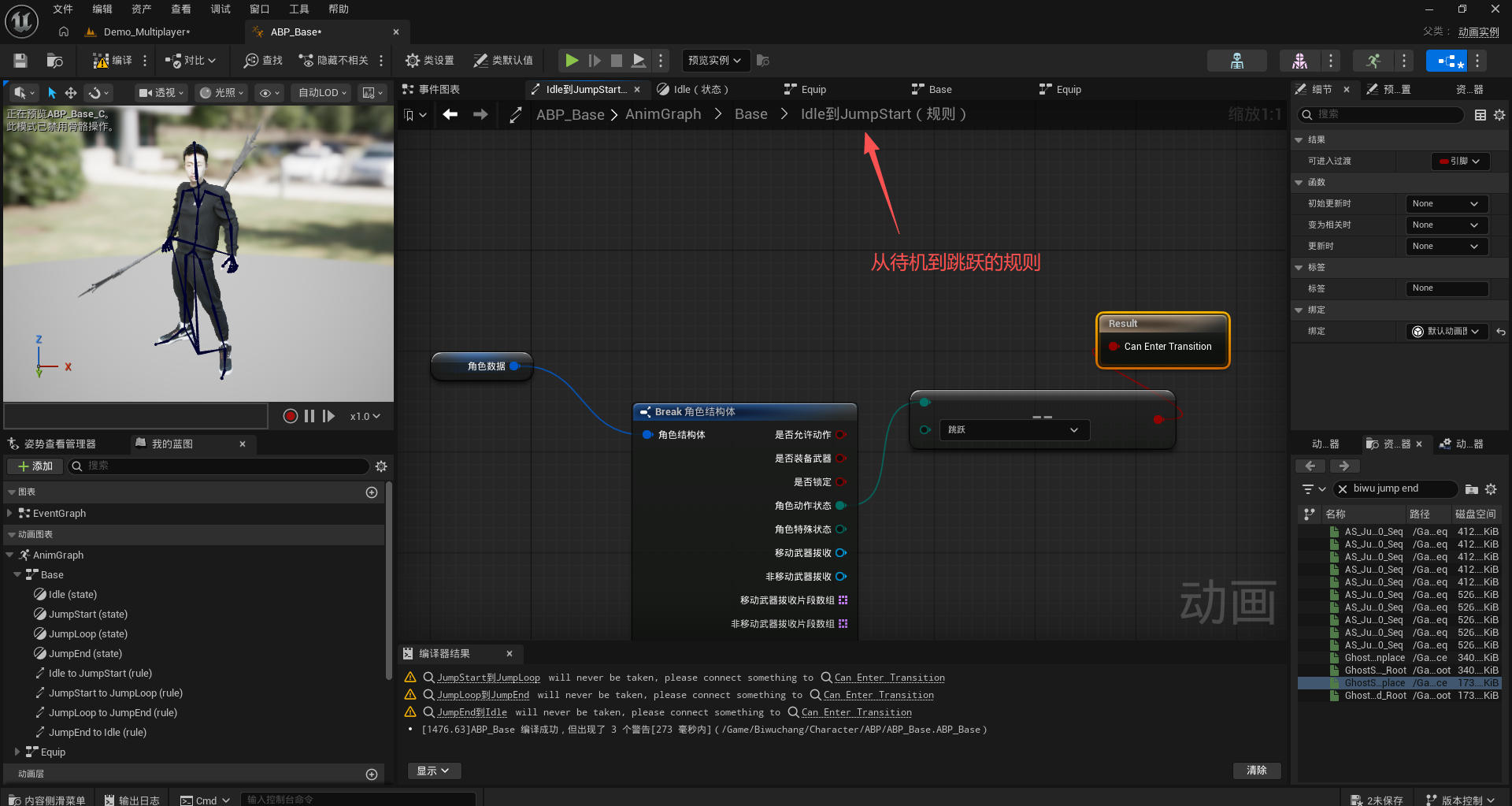1512x806 pixels.
Task: Open the JumpStart到JumpLoop warning link
Action: pyautogui.click(x=488, y=678)
